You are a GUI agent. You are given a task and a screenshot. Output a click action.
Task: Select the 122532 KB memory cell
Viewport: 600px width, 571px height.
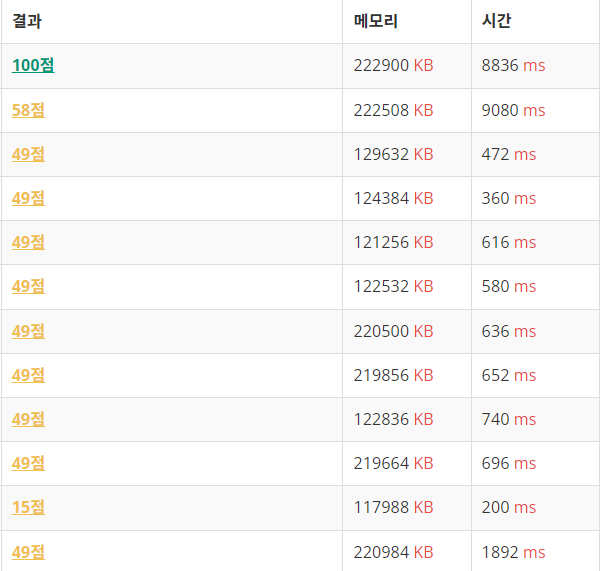pos(407,287)
